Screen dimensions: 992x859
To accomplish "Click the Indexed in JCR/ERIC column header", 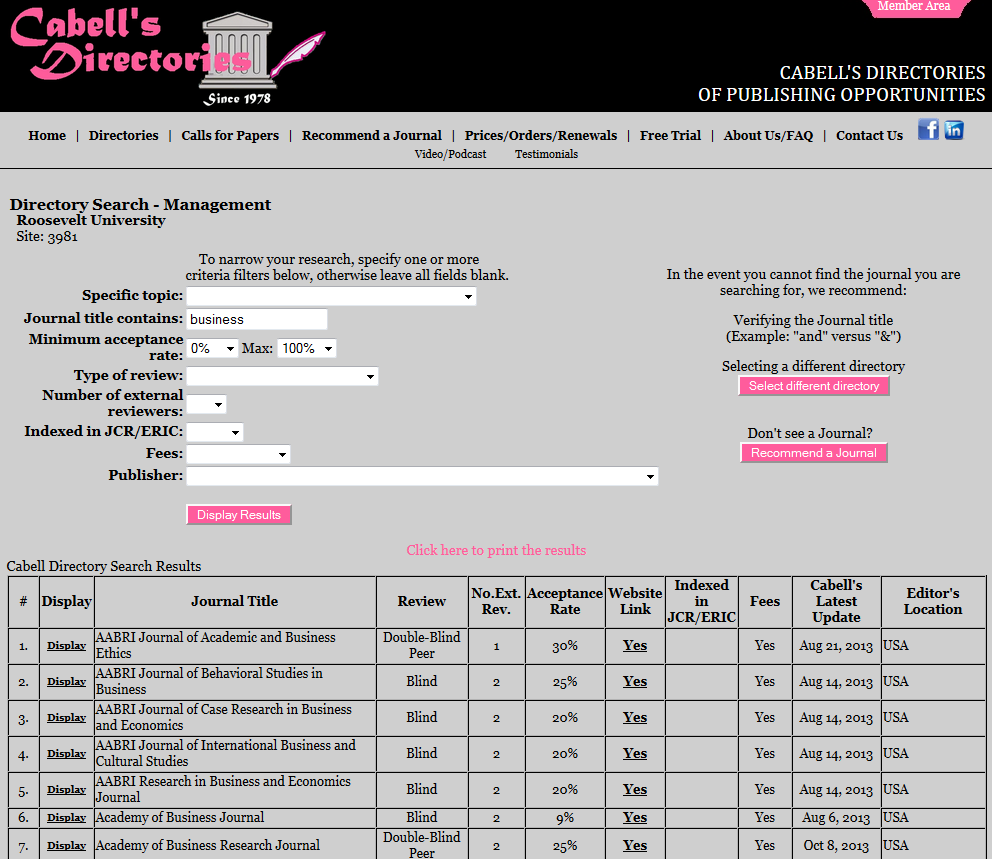I will click(701, 602).
